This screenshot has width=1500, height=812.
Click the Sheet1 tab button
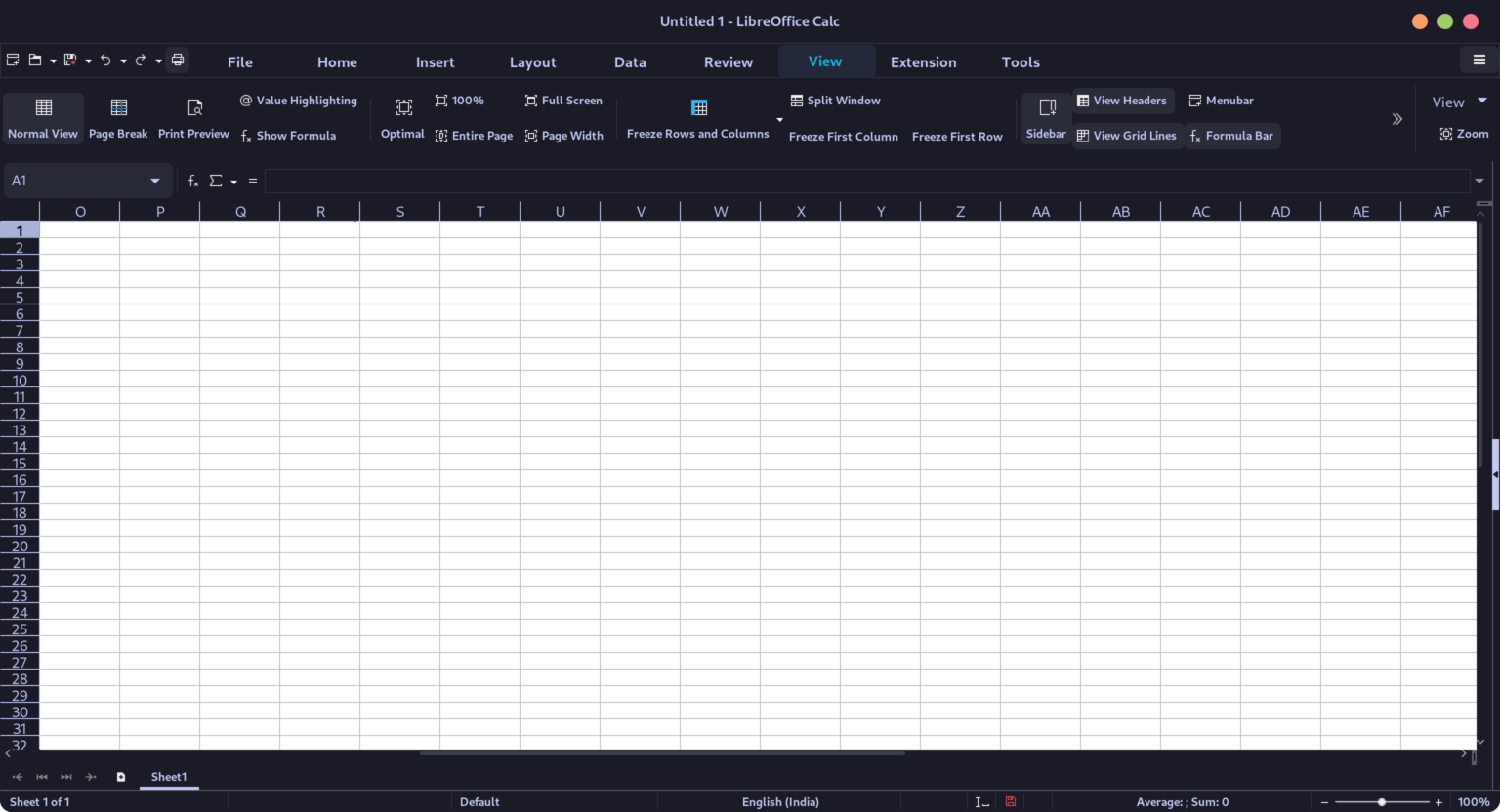168,776
